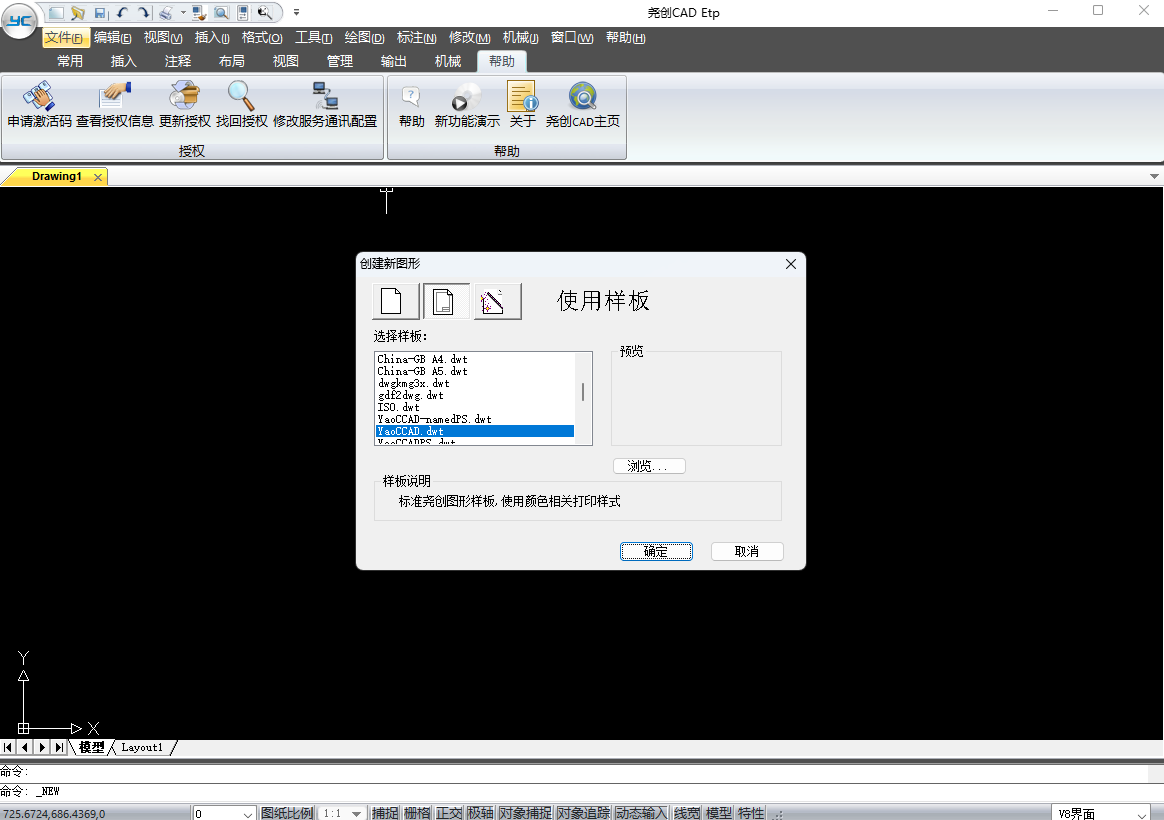Open the 1:1 scale dropdown

click(x=356, y=814)
